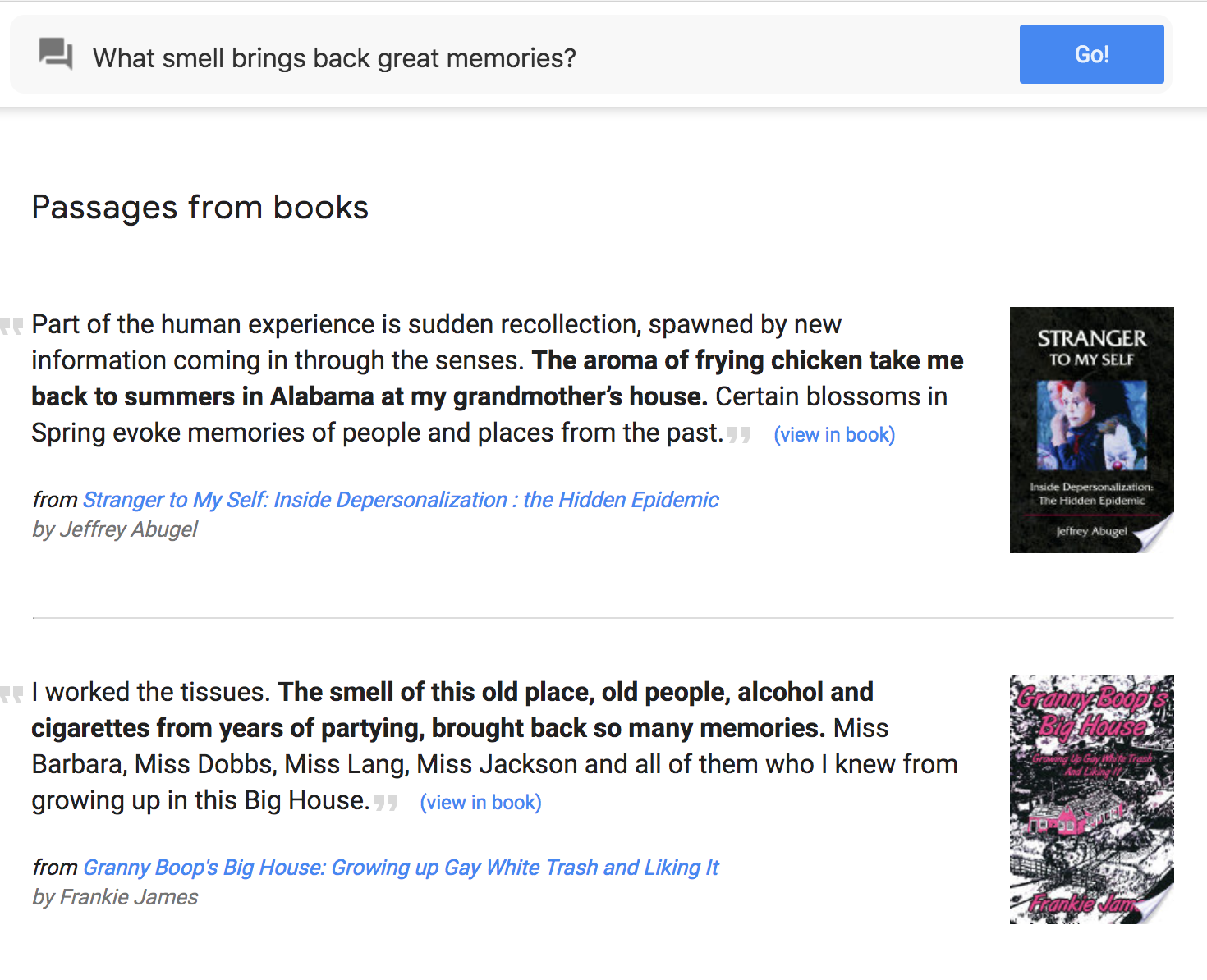This screenshot has height=980, width=1207.
Task: Click page curl corner on Stranger to My Self cover
Action: [x=1156, y=534]
